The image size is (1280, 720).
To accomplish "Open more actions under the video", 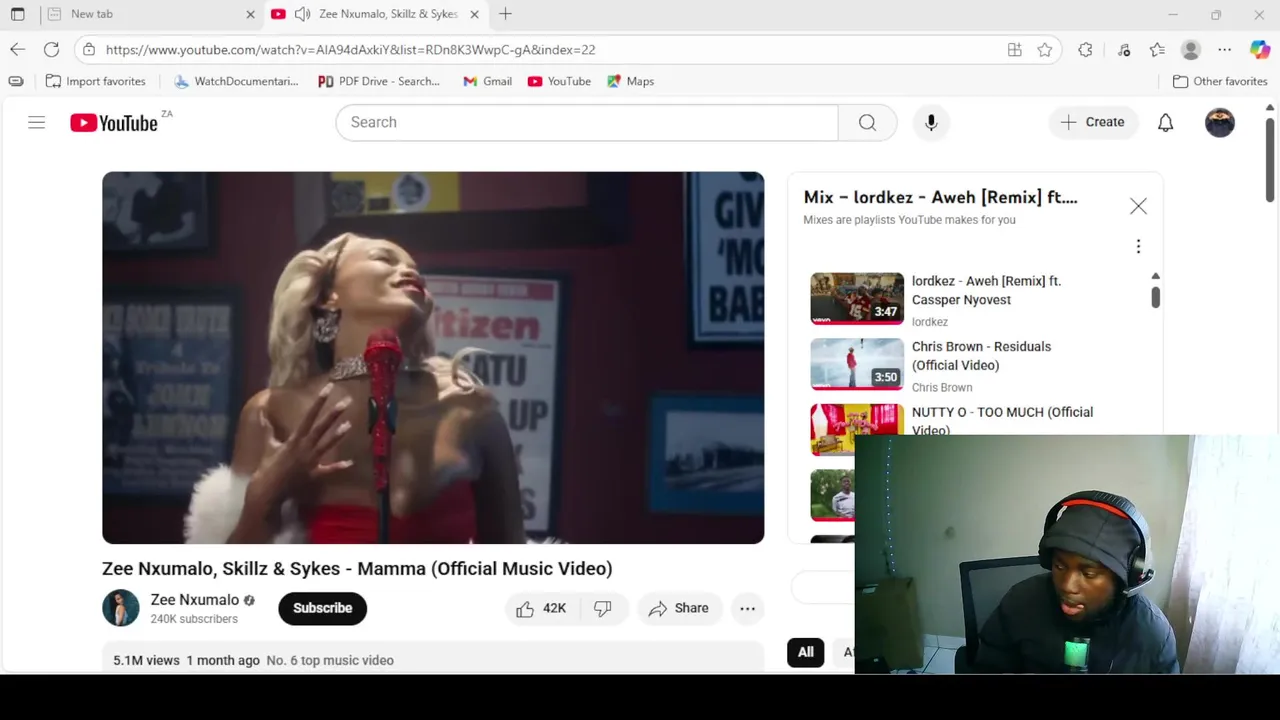I will coord(747,608).
